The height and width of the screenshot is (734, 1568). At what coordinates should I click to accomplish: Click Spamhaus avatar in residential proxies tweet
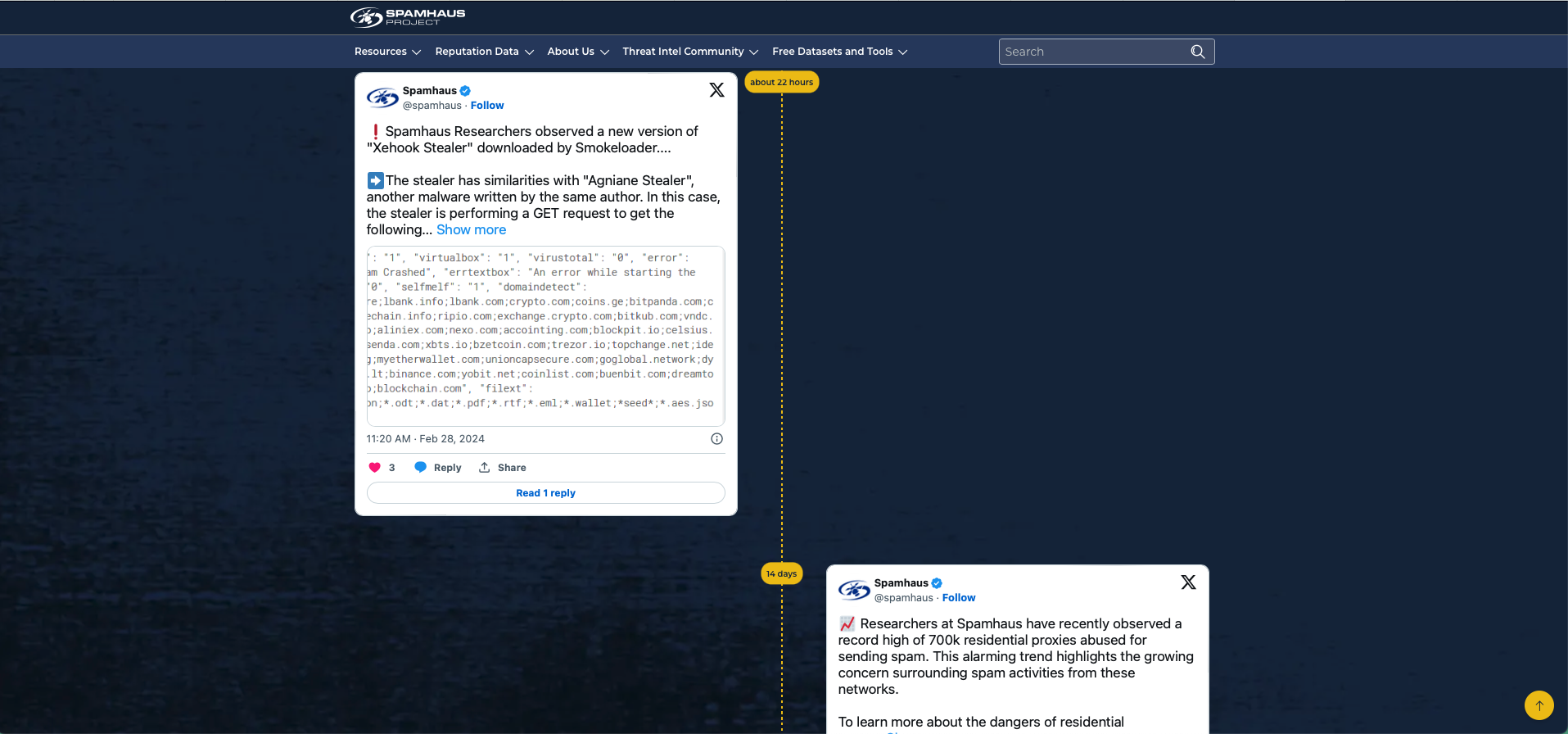854,590
